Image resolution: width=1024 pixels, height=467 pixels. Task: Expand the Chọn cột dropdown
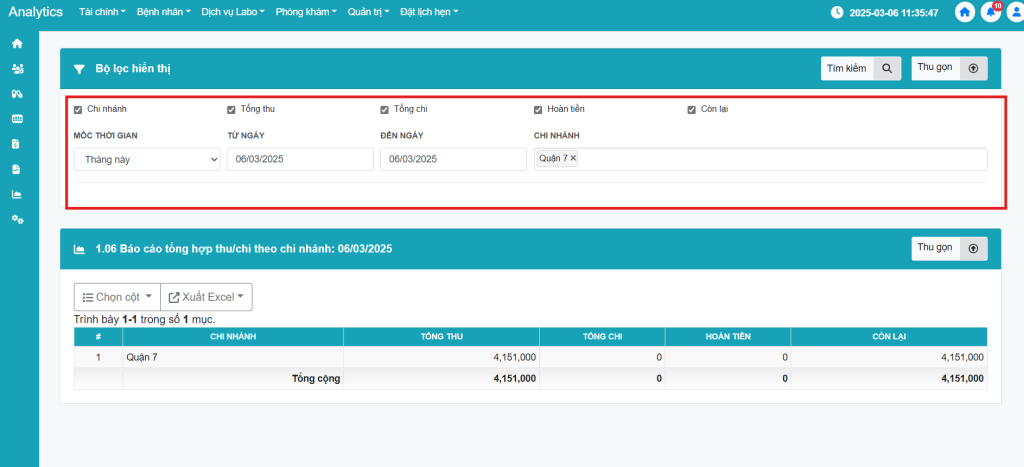[117, 297]
